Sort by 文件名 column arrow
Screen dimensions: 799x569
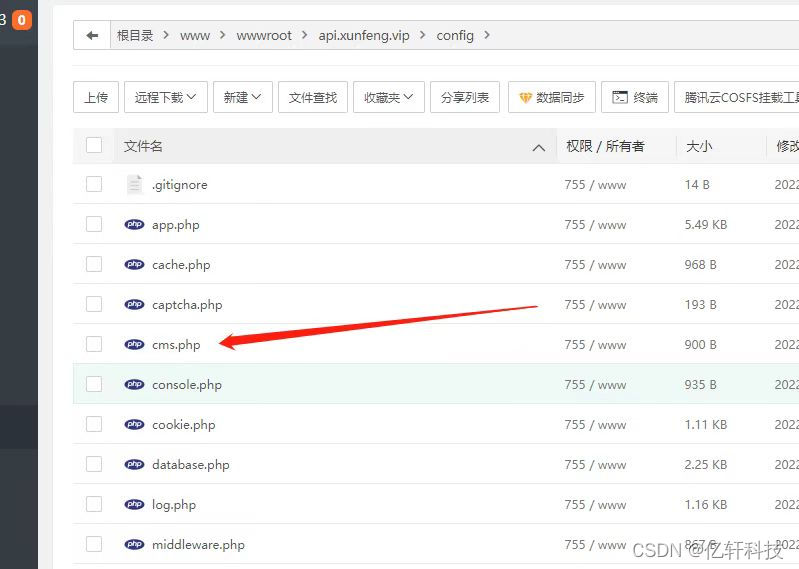click(x=539, y=147)
